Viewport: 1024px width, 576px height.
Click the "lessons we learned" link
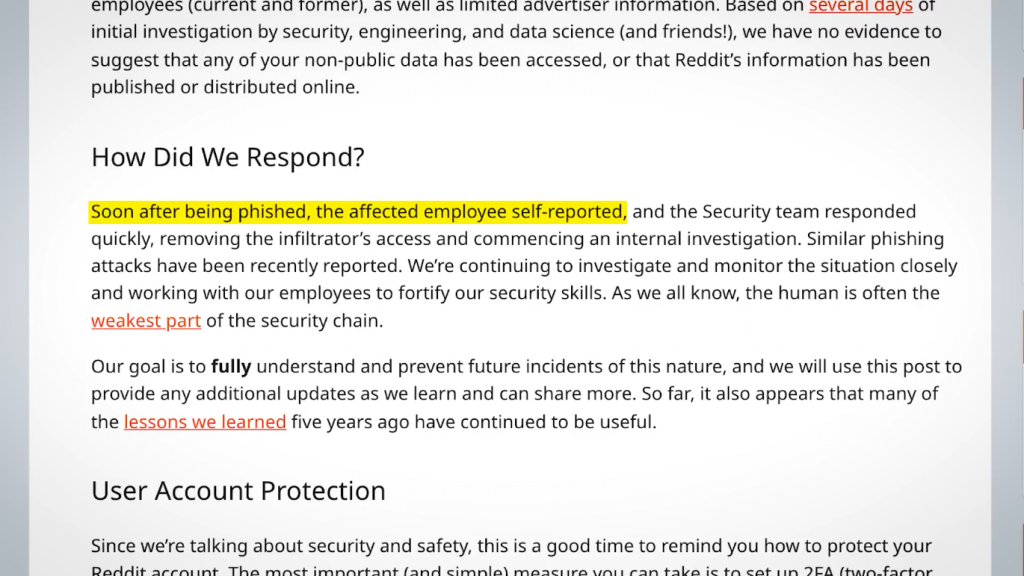pyautogui.click(x=205, y=422)
